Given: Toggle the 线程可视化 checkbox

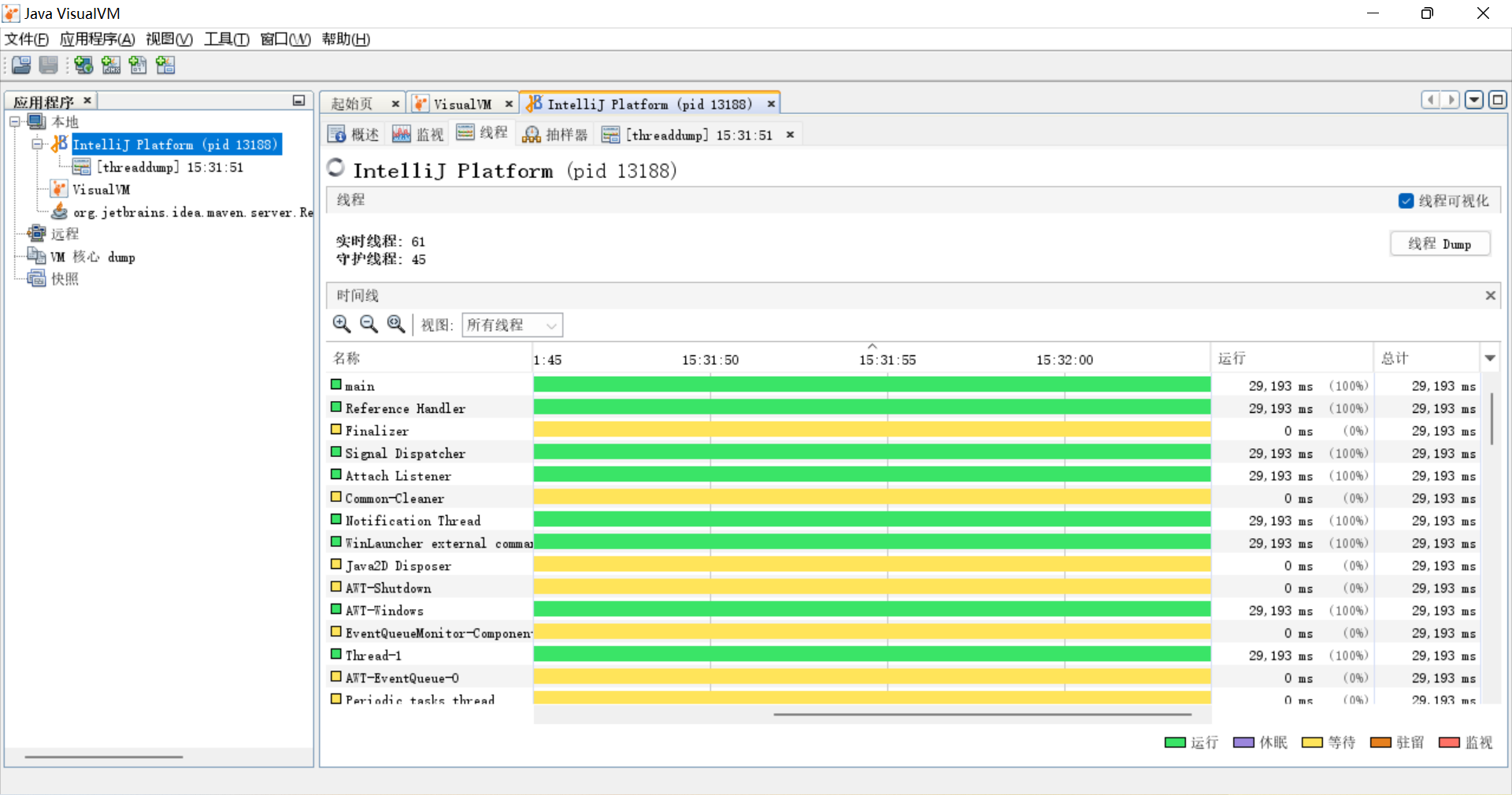Looking at the screenshot, I should point(1406,201).
